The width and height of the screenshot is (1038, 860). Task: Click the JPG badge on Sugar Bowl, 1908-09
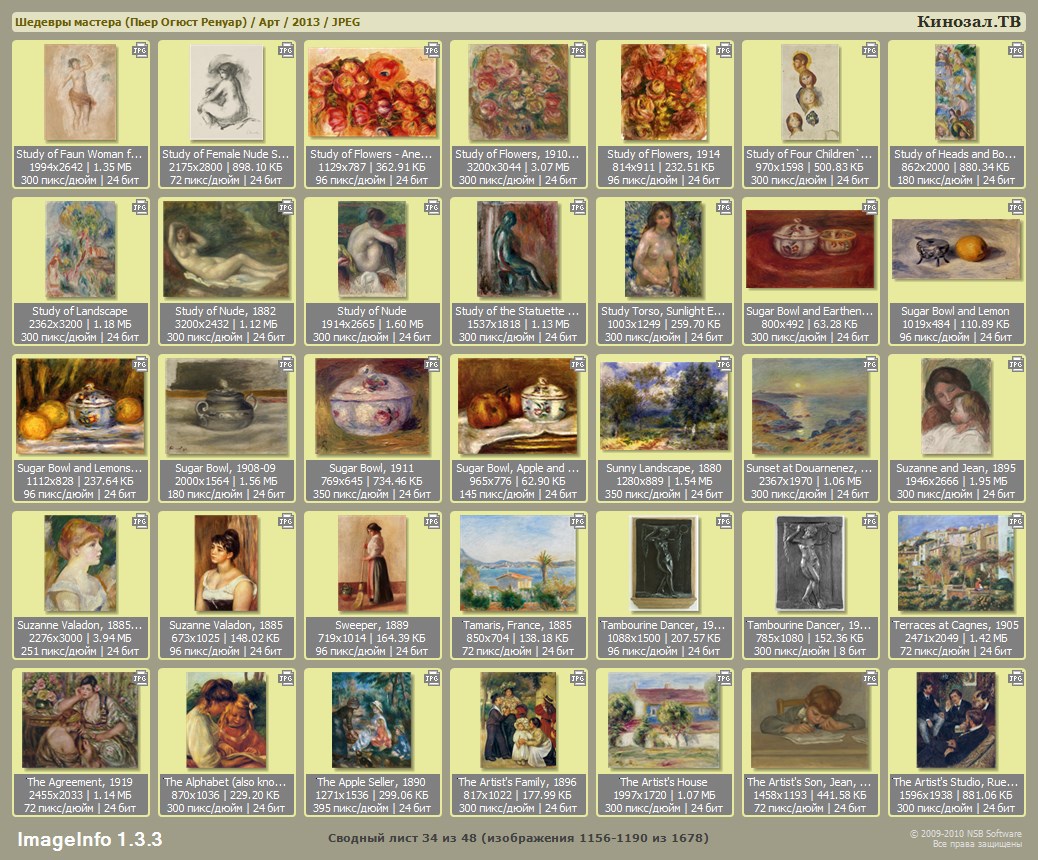286,365
